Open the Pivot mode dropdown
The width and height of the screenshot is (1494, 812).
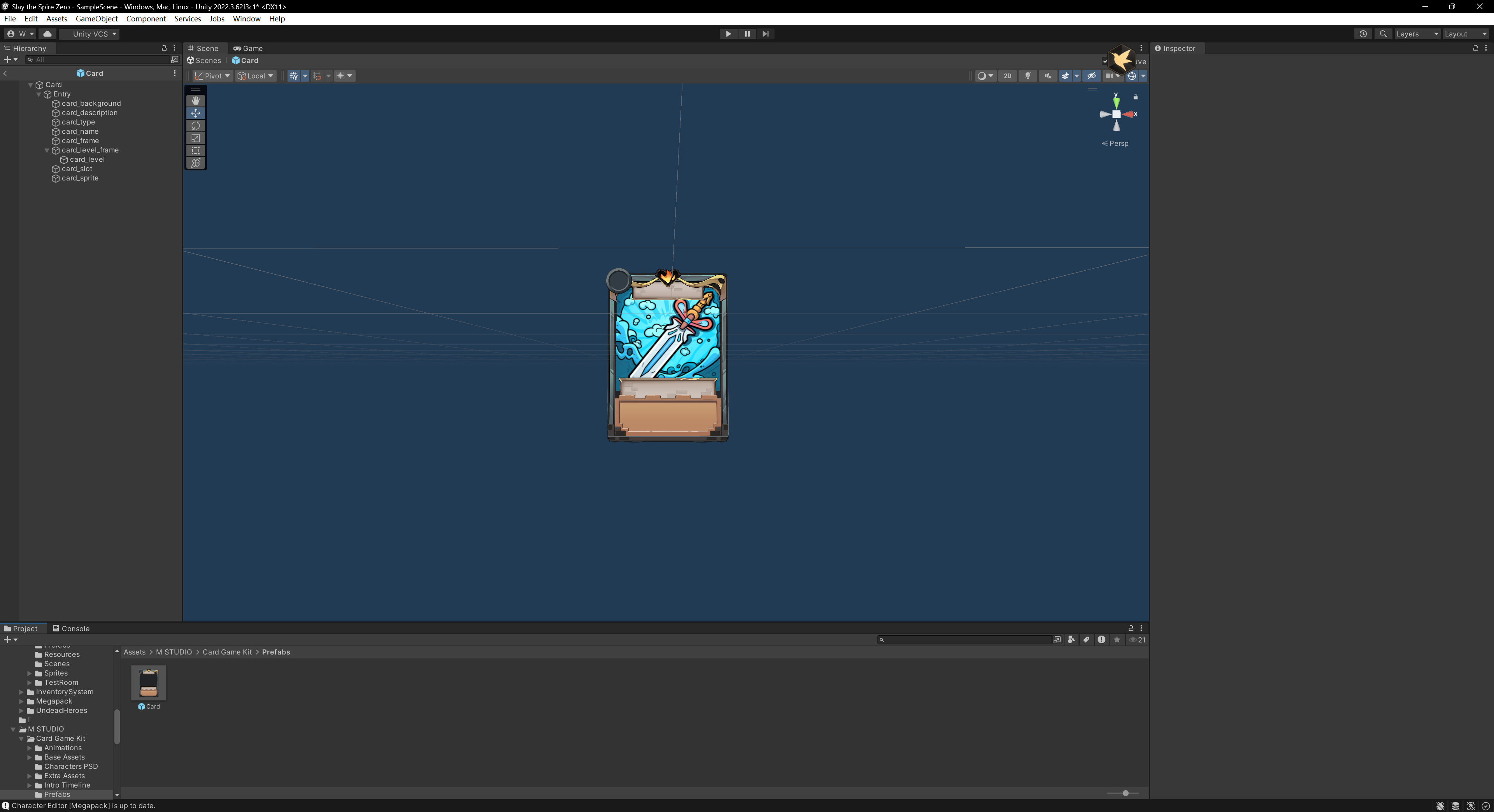coord(213,76)
